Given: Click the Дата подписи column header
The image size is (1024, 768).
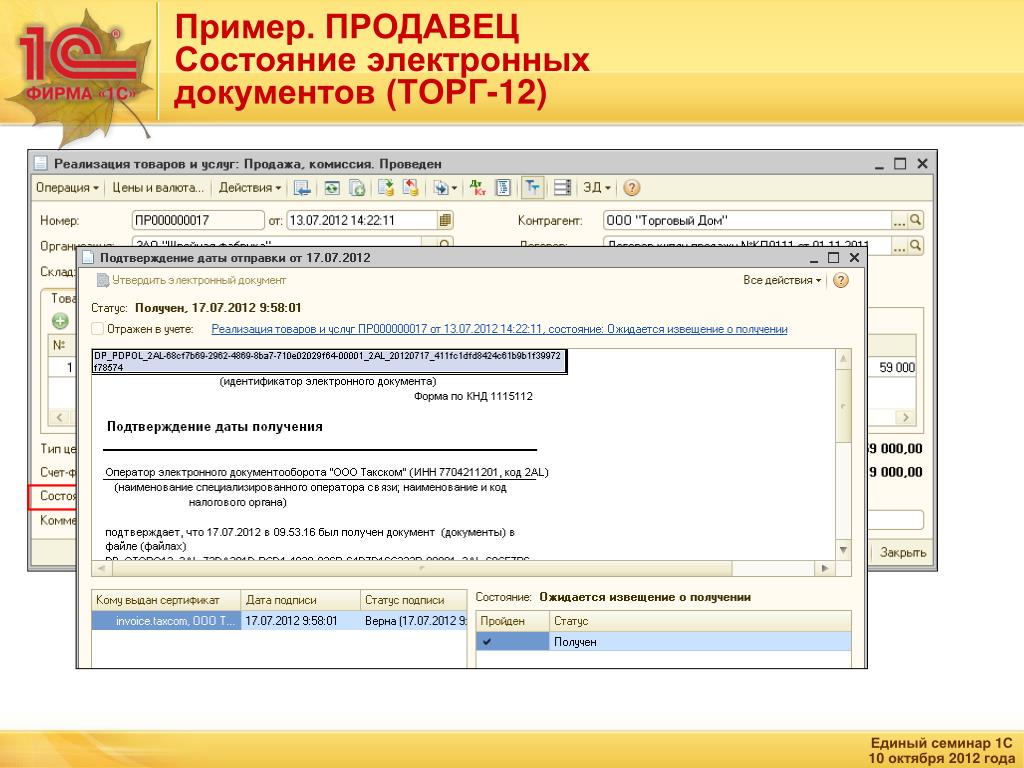Looking at the screenshot, I should pos(300,600).
